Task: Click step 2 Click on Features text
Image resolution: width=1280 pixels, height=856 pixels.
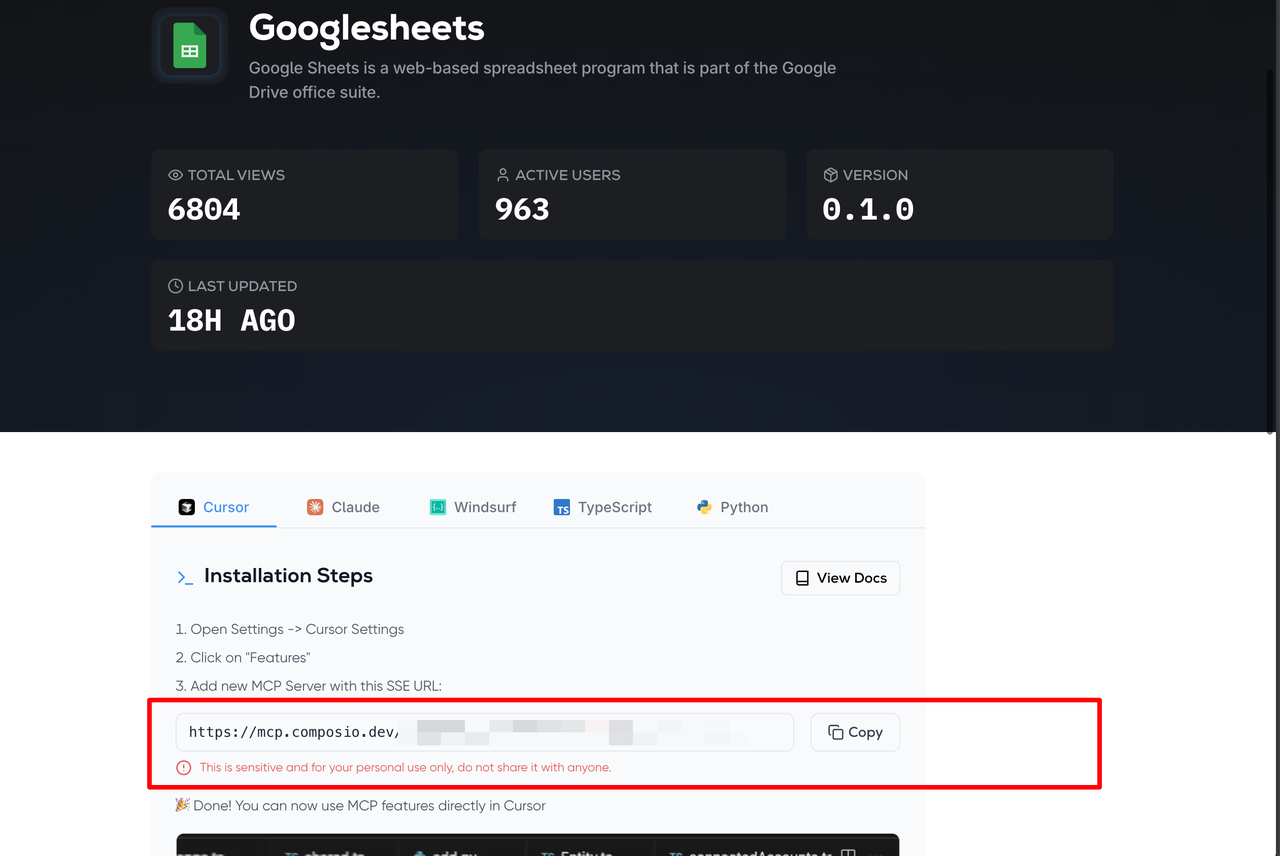Action: click(243, 657)
